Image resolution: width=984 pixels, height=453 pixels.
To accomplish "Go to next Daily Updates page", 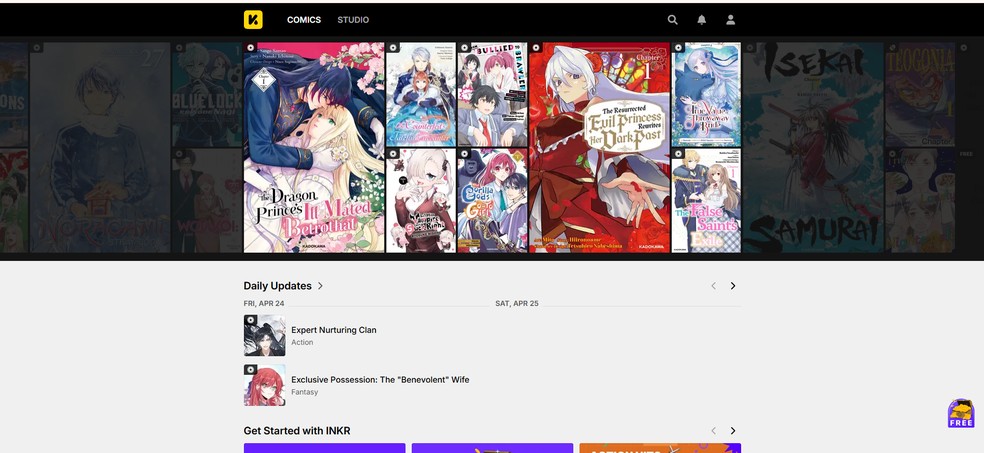I will click(732, 285).
